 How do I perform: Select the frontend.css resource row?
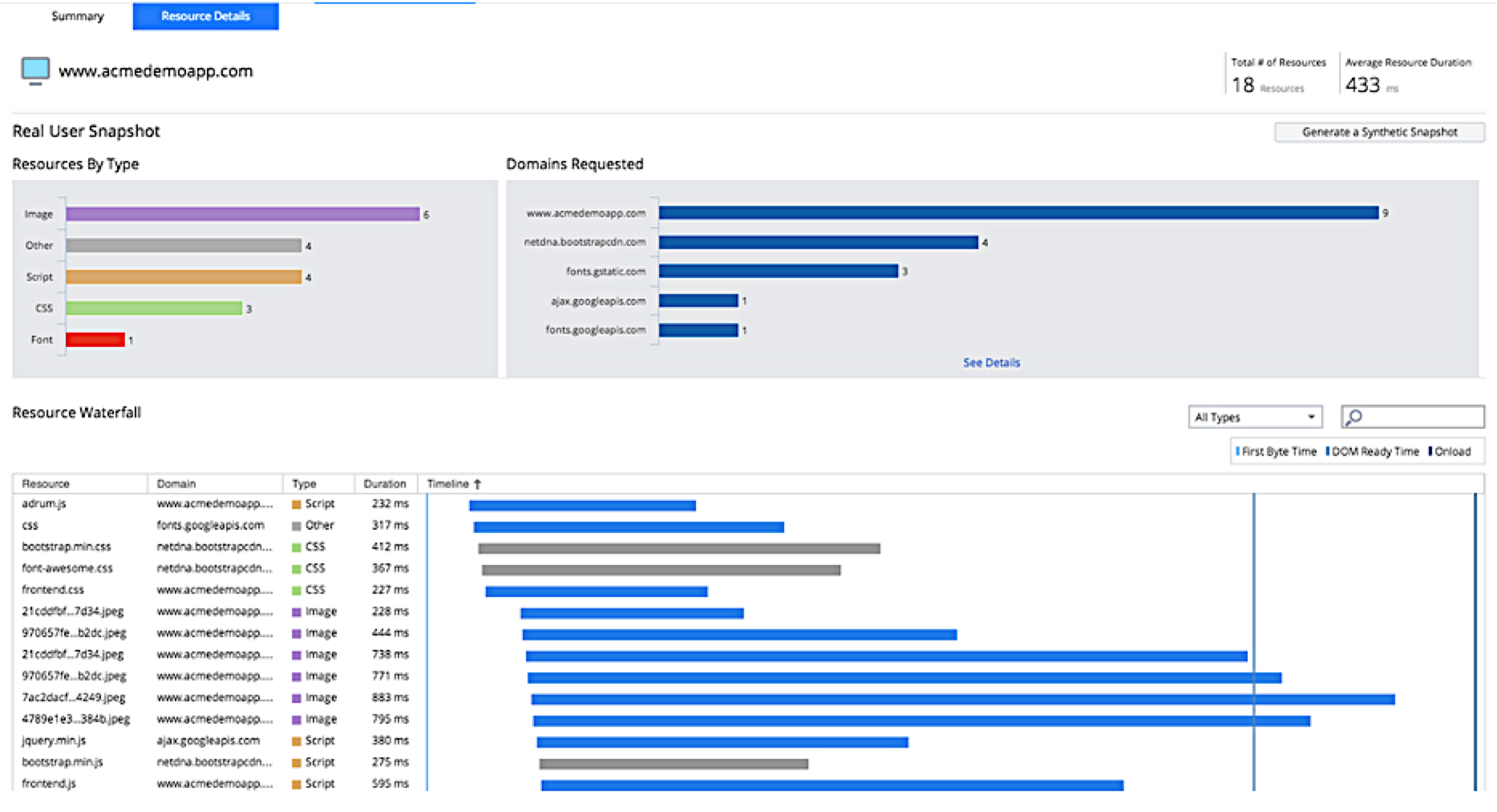coord(748,590)
